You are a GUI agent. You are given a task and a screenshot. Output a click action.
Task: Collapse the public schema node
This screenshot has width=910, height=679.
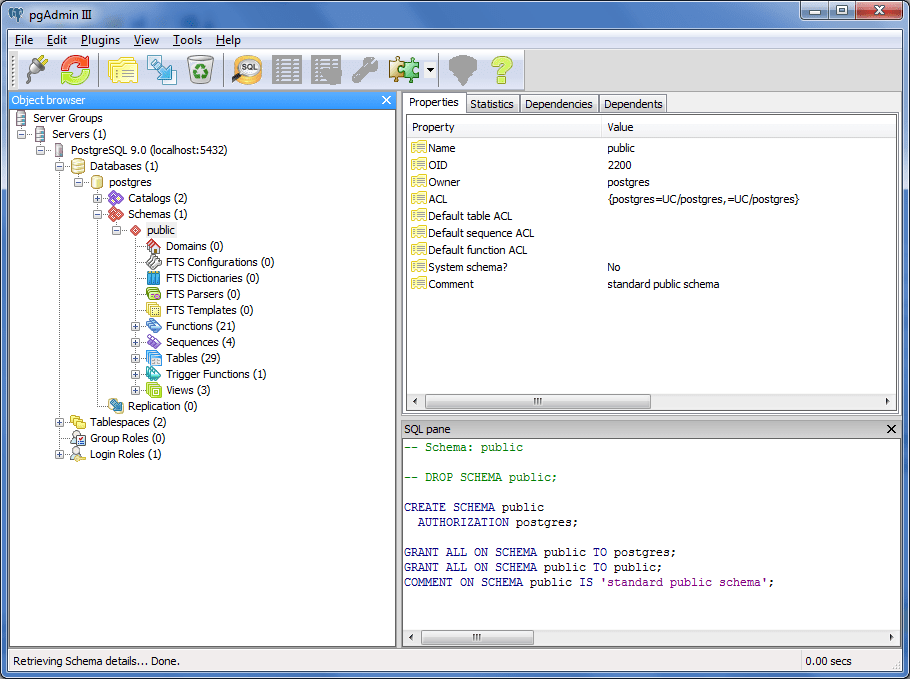point(116,230)
